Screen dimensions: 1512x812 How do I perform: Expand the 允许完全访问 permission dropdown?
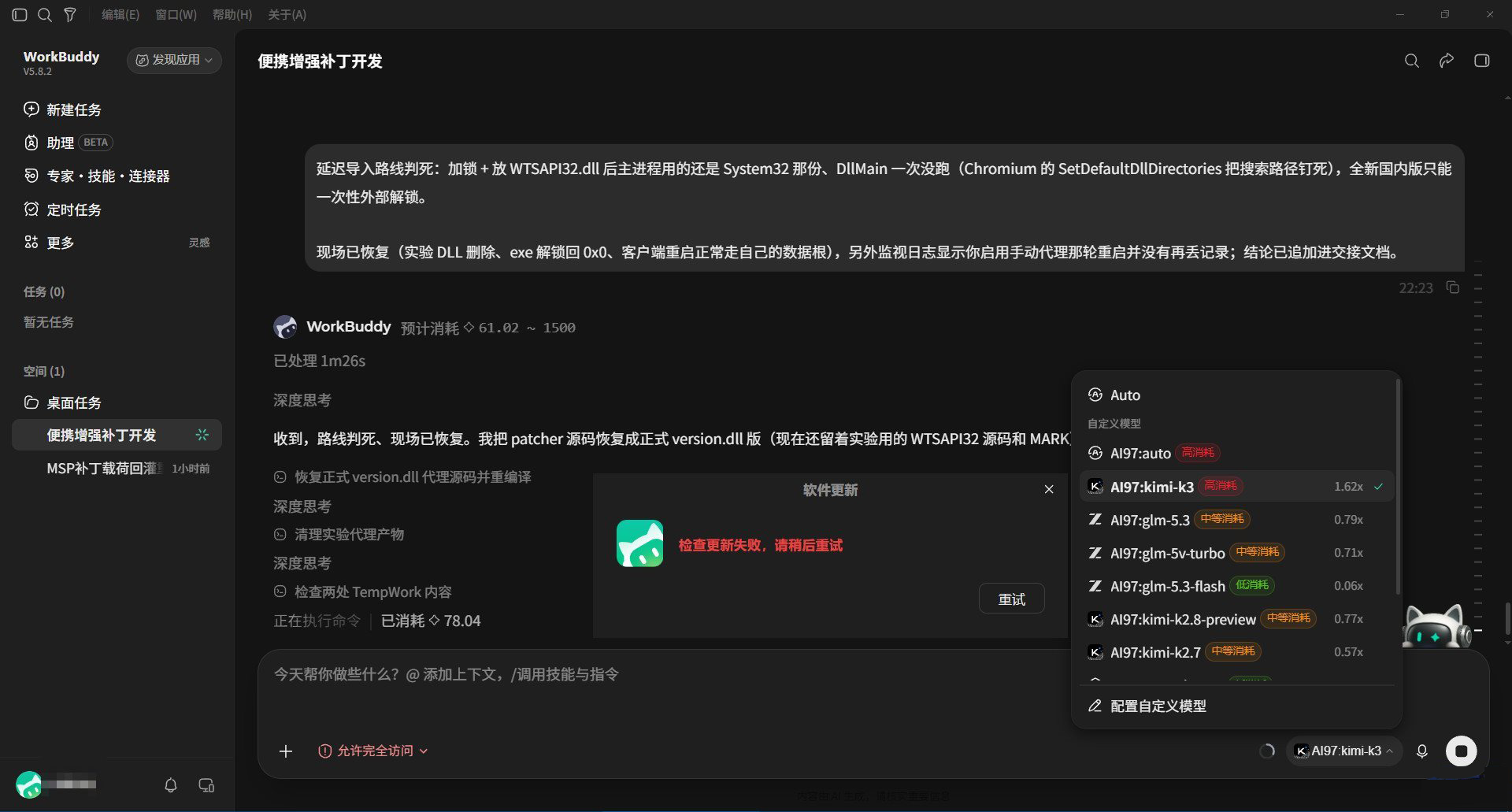point(373,751)
